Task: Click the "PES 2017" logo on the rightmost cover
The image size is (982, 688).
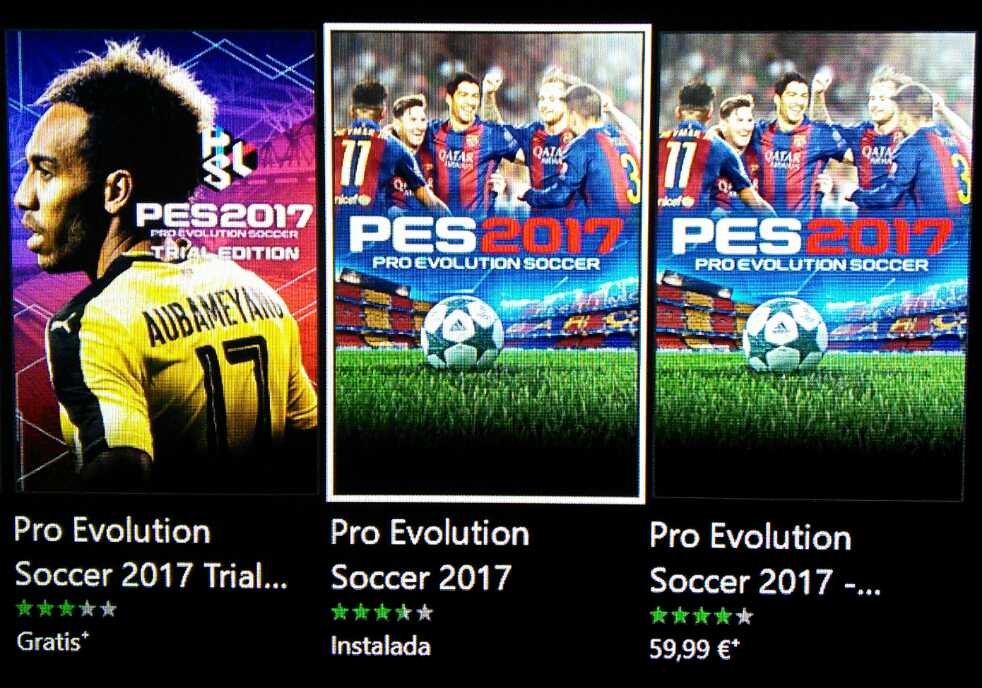Action: 812,246
